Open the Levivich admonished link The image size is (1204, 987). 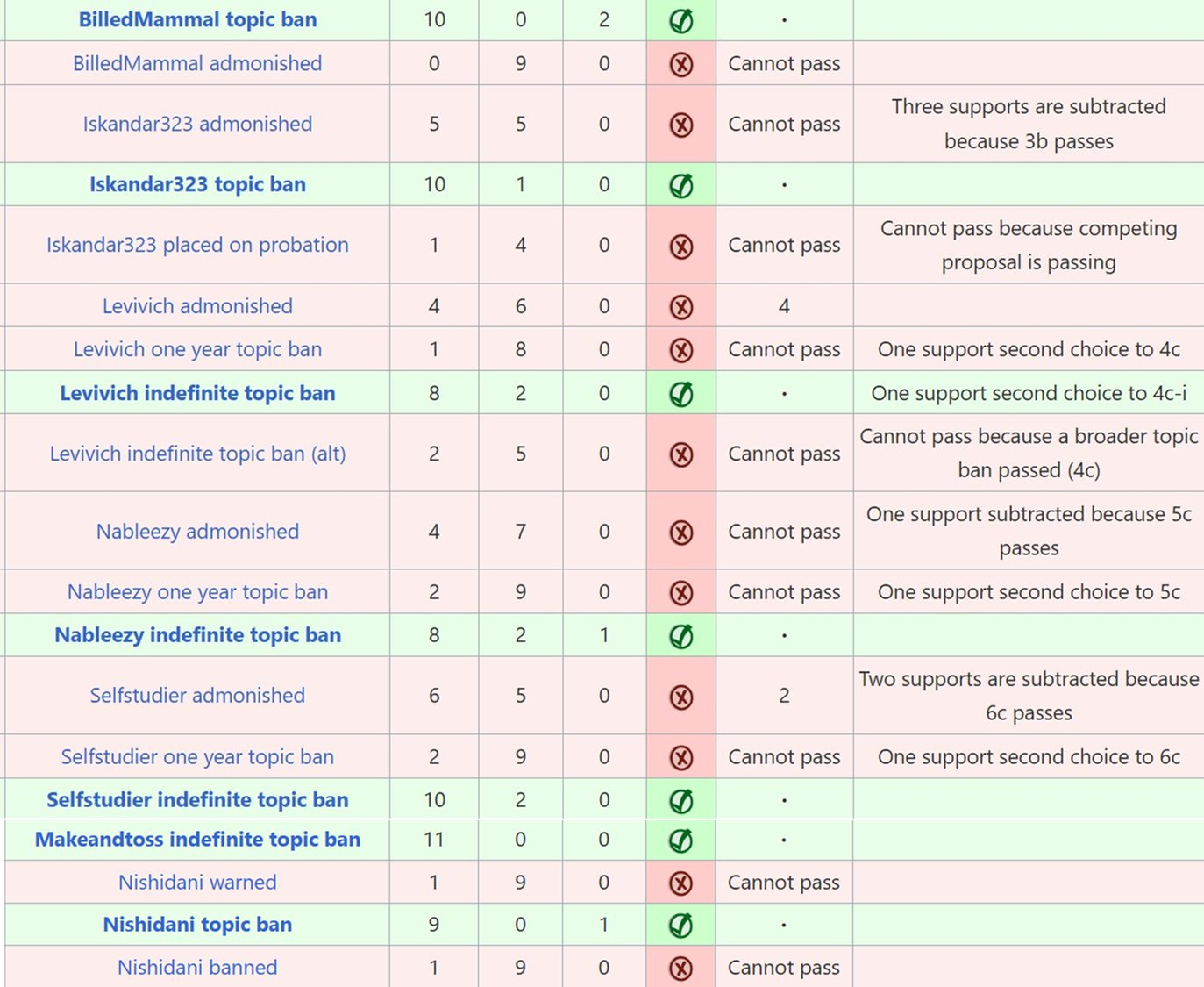[197, 306]
